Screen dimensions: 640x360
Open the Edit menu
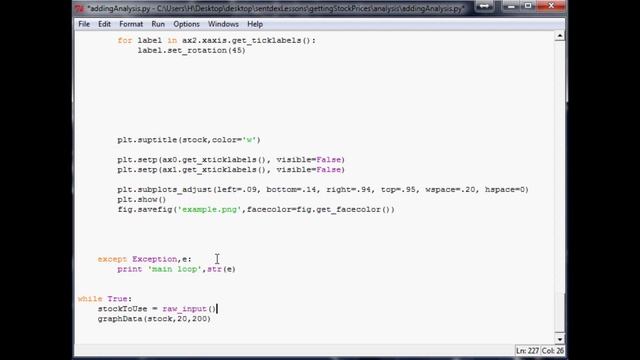[x=104, y=24]
